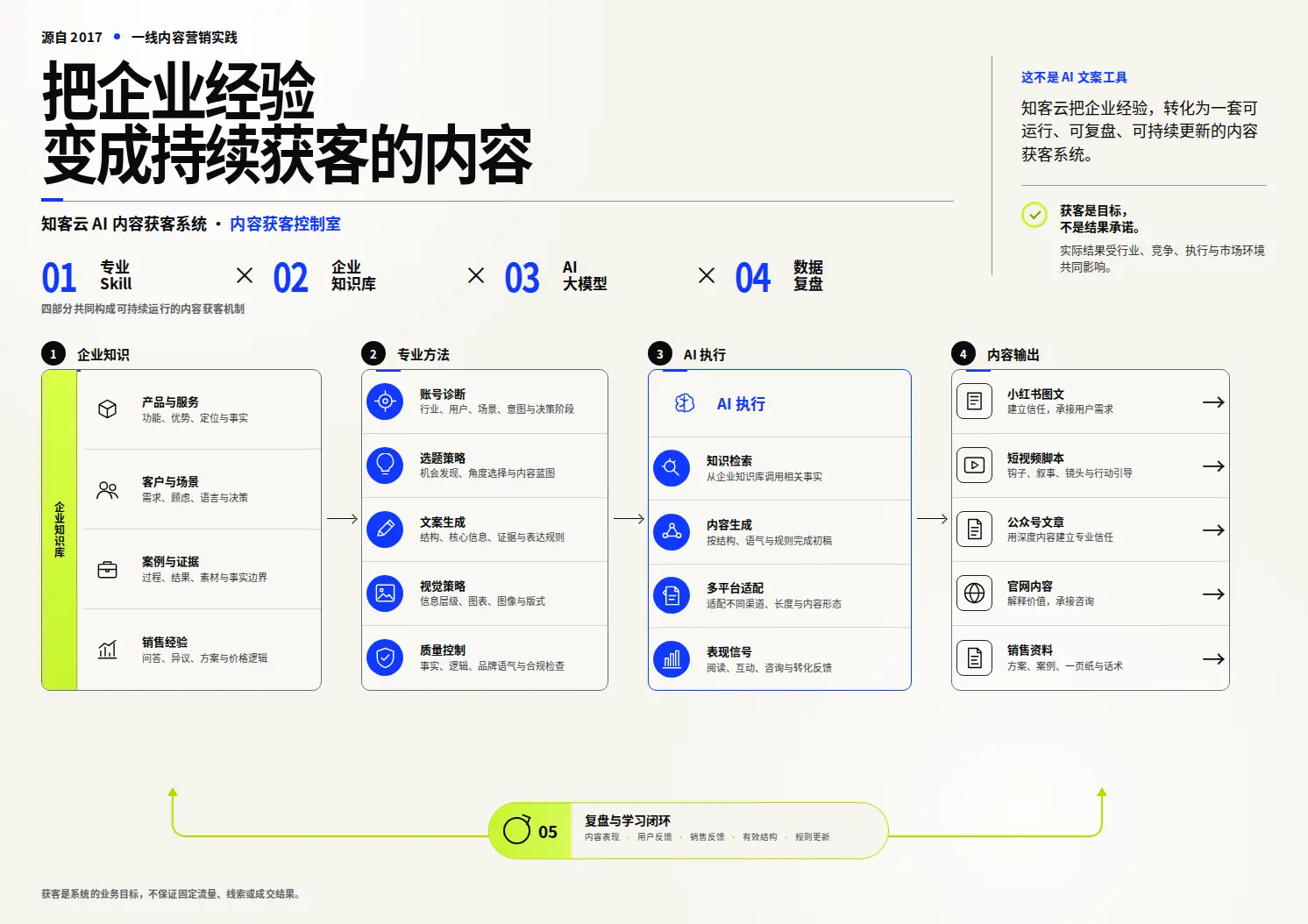Click the 一线内容营销实践 tagline
This screenshot has width=1308, height=924.
coord(184,37)
